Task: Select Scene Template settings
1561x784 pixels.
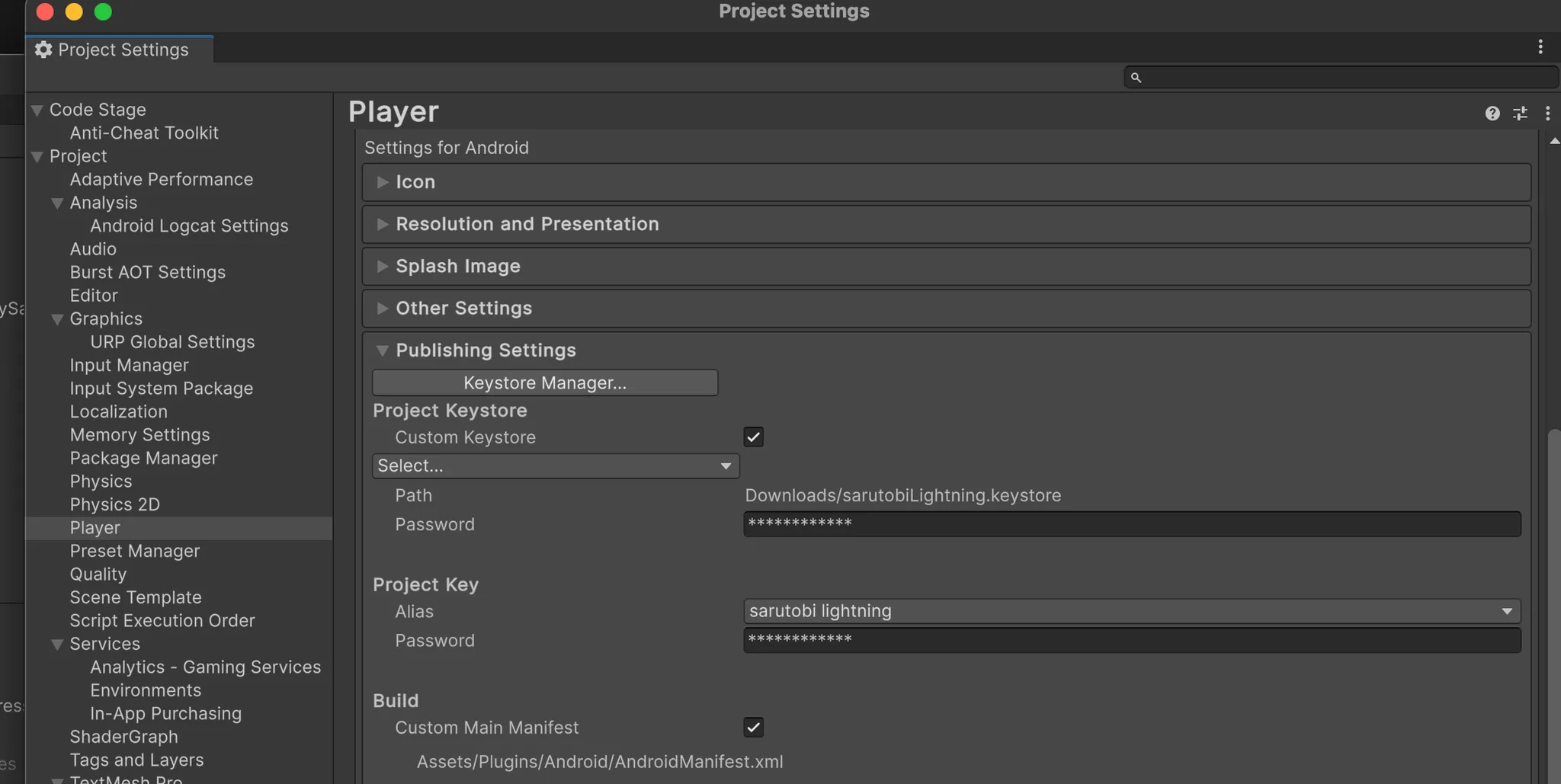Action: [136, 598]
